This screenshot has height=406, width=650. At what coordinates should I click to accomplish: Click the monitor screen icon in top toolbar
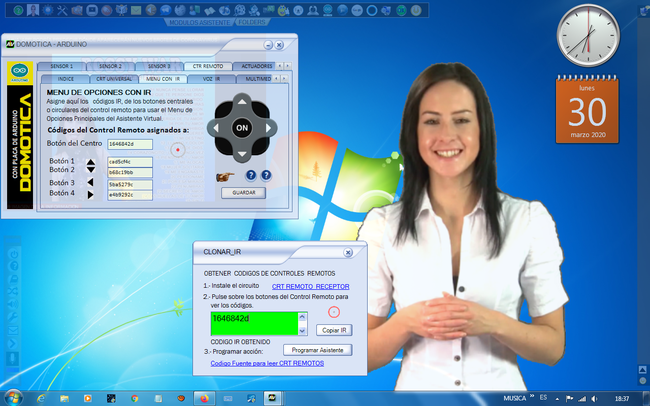pos(92,10)
